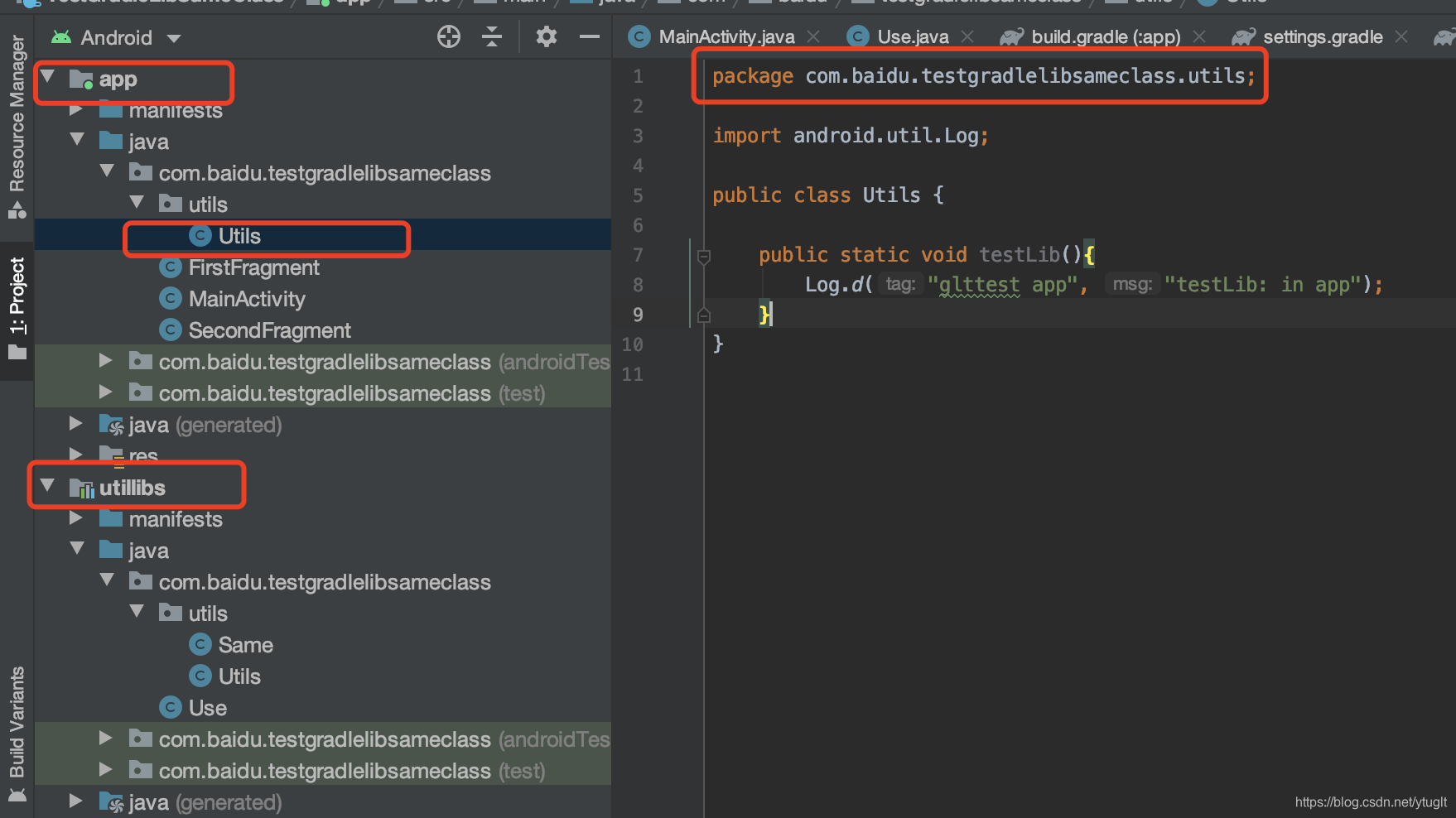Click the Resource Manager icon at sidebar
Screen dimensions: 1456x818
[x=17, y=210]
